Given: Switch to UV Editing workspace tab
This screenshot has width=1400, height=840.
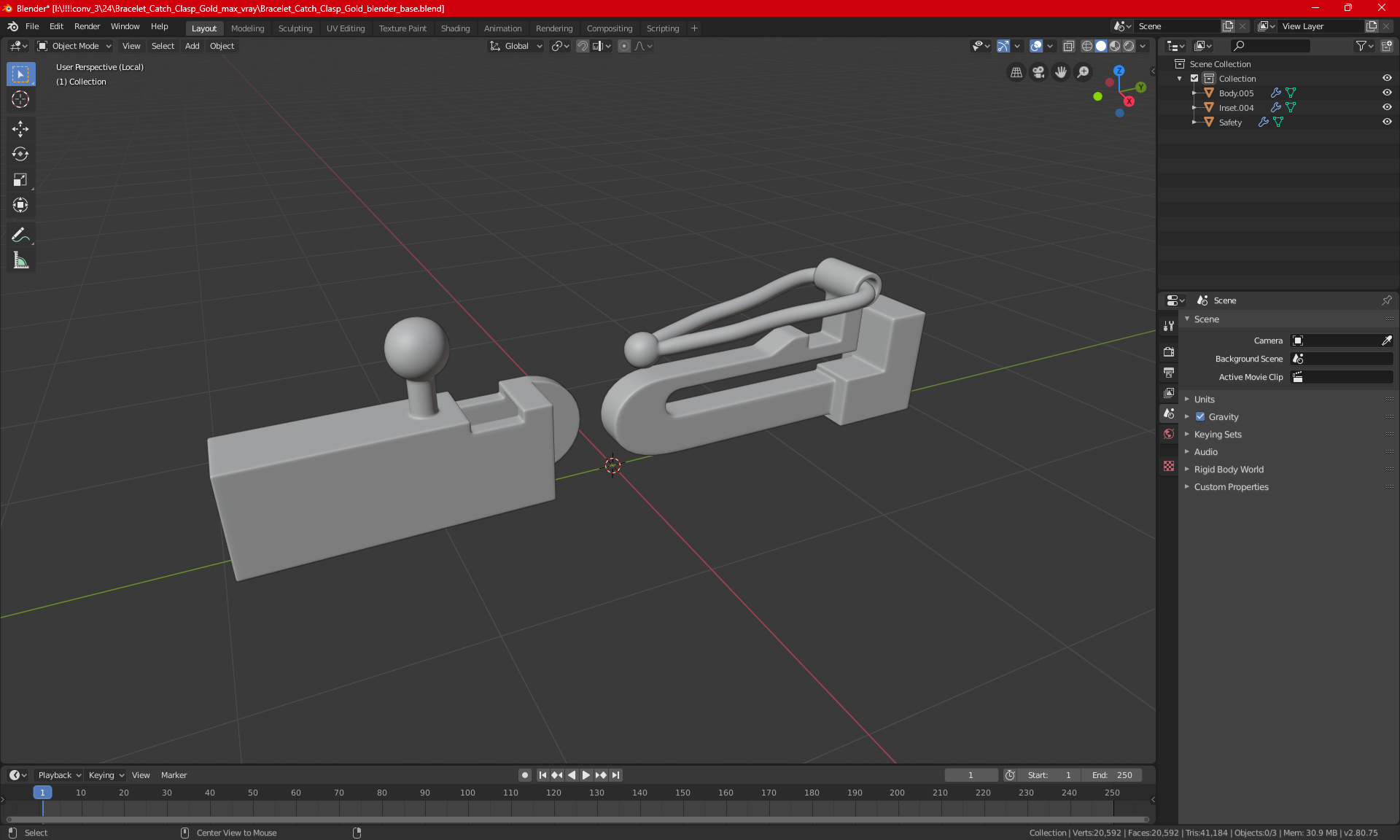Looking at the screenshot, I should (x=346, y=28).
